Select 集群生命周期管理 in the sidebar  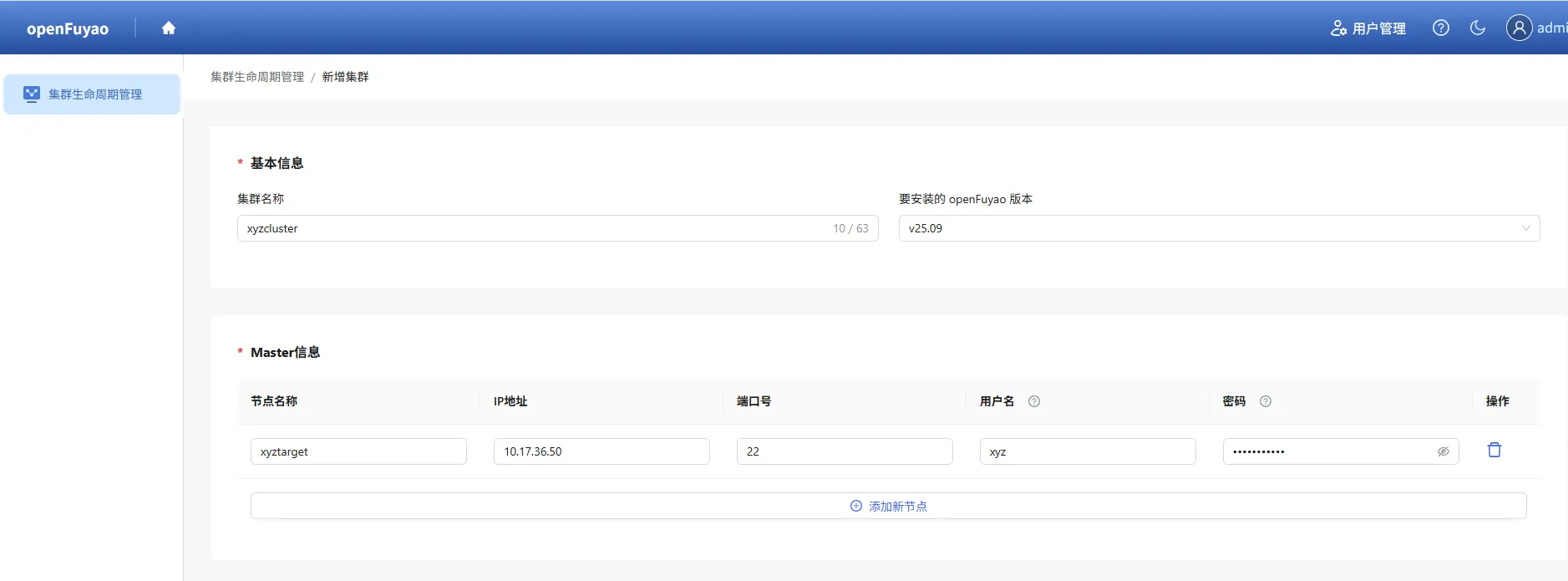(92, 94)
